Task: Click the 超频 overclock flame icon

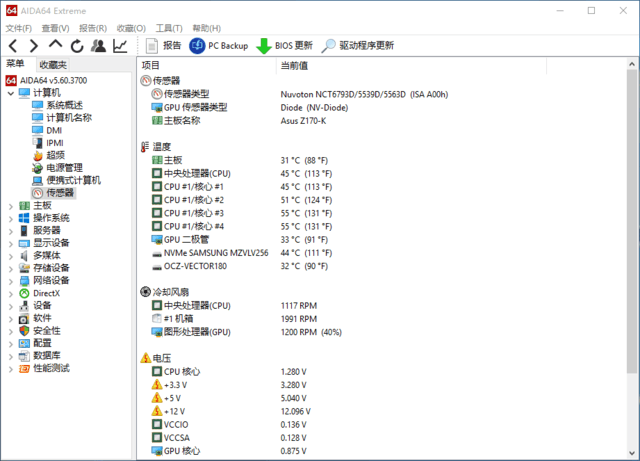Action: pos(38,156)
